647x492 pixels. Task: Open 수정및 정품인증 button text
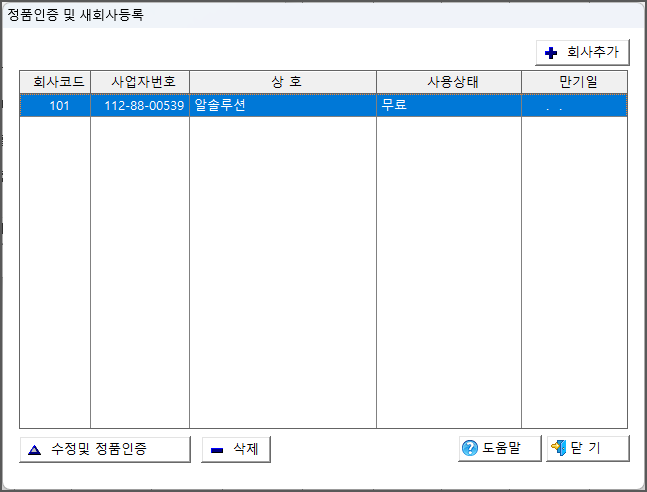pos(99,449)
